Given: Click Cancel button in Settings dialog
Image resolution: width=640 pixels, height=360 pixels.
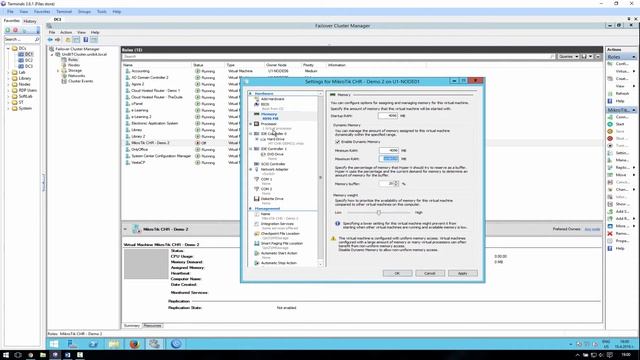Looking at the screenshot, I should click(x=430, y=273).
